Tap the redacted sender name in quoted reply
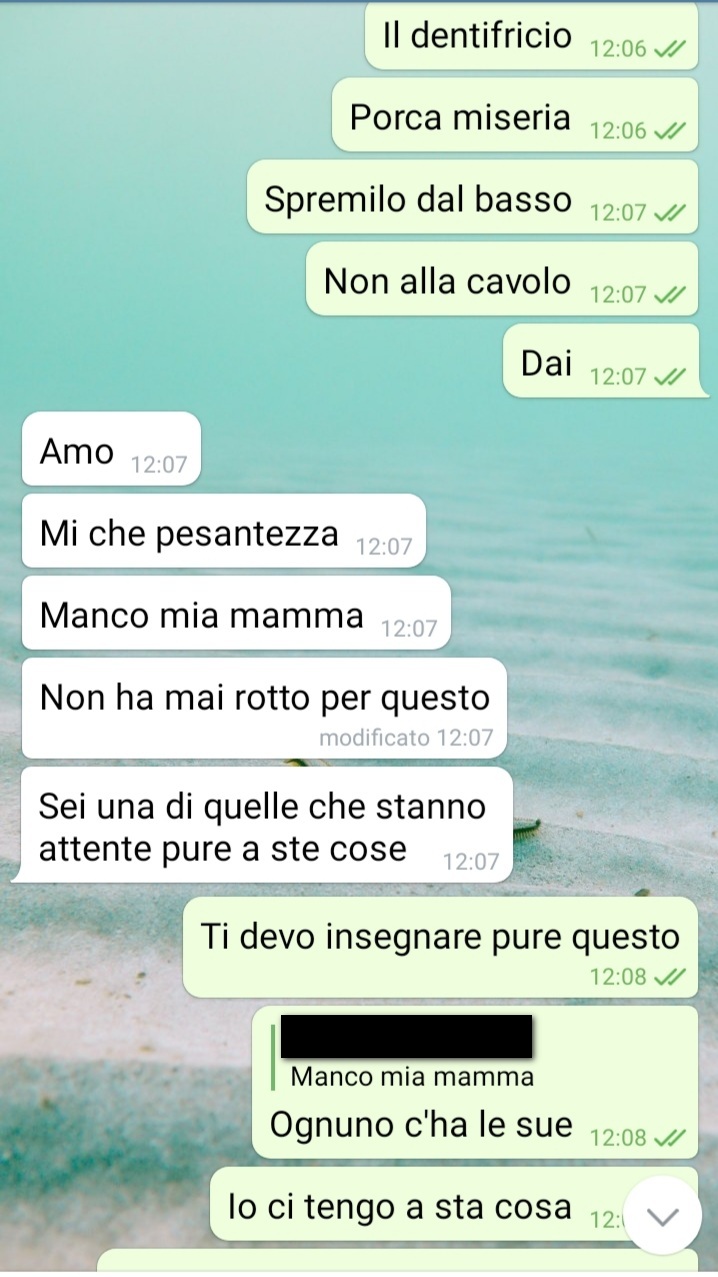This screenshot has height=1277, width=718. pos(406,1036)
